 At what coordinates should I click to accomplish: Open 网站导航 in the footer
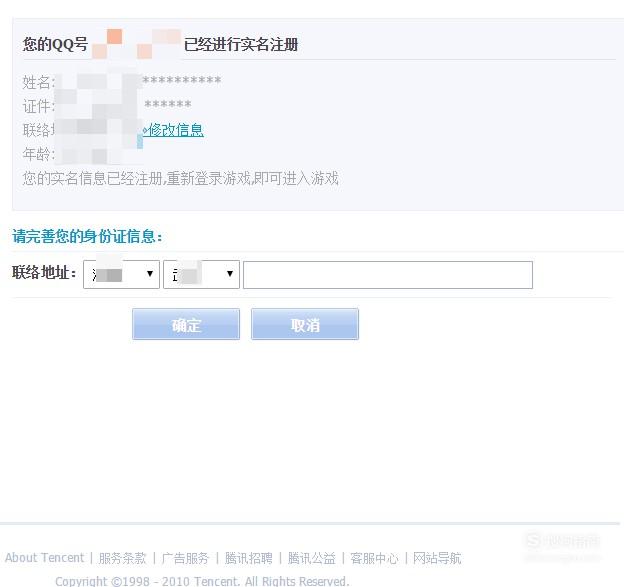[x=437, y=558]
